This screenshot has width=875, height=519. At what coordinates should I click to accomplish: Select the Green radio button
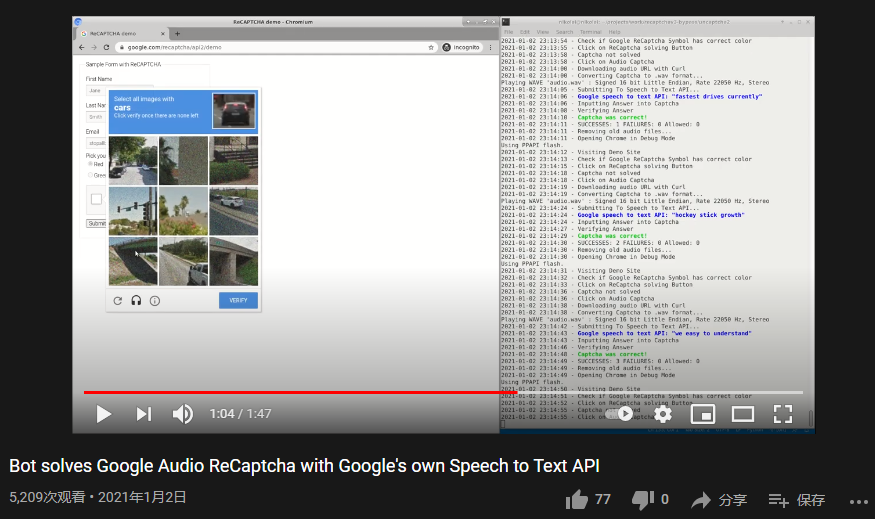coord(90,175)
